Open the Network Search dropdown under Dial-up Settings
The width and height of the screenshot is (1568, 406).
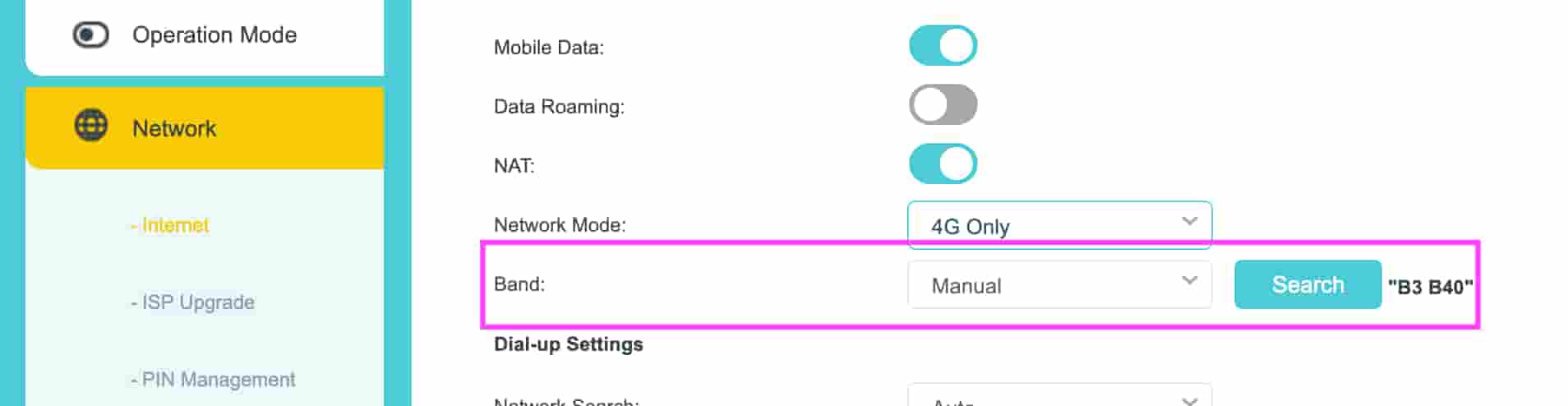pyautogui.click(x=1058, y=399)
